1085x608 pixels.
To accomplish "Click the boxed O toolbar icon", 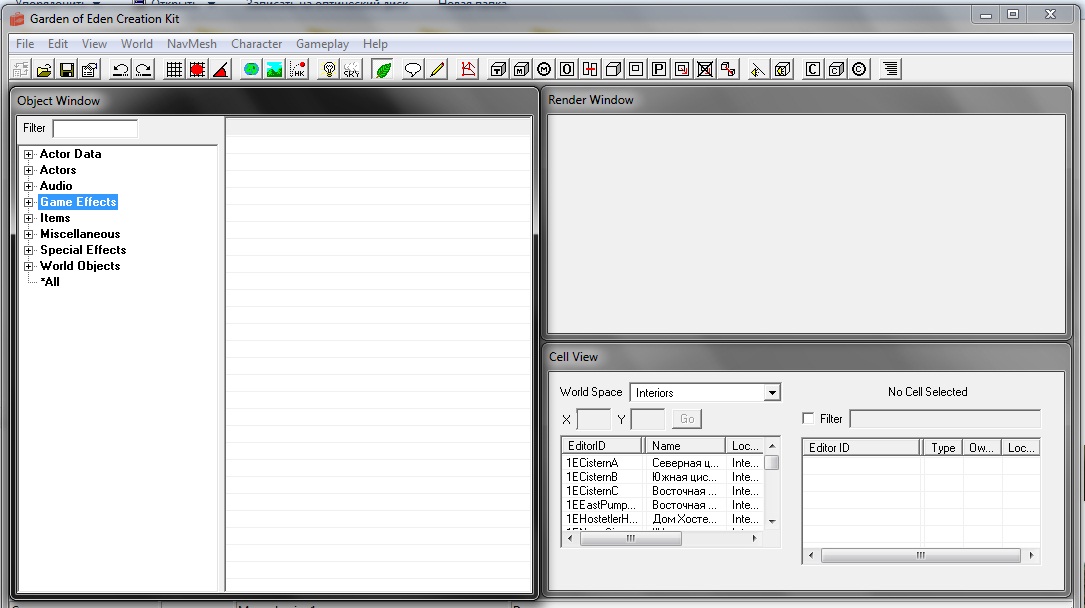I will (567, 69).
